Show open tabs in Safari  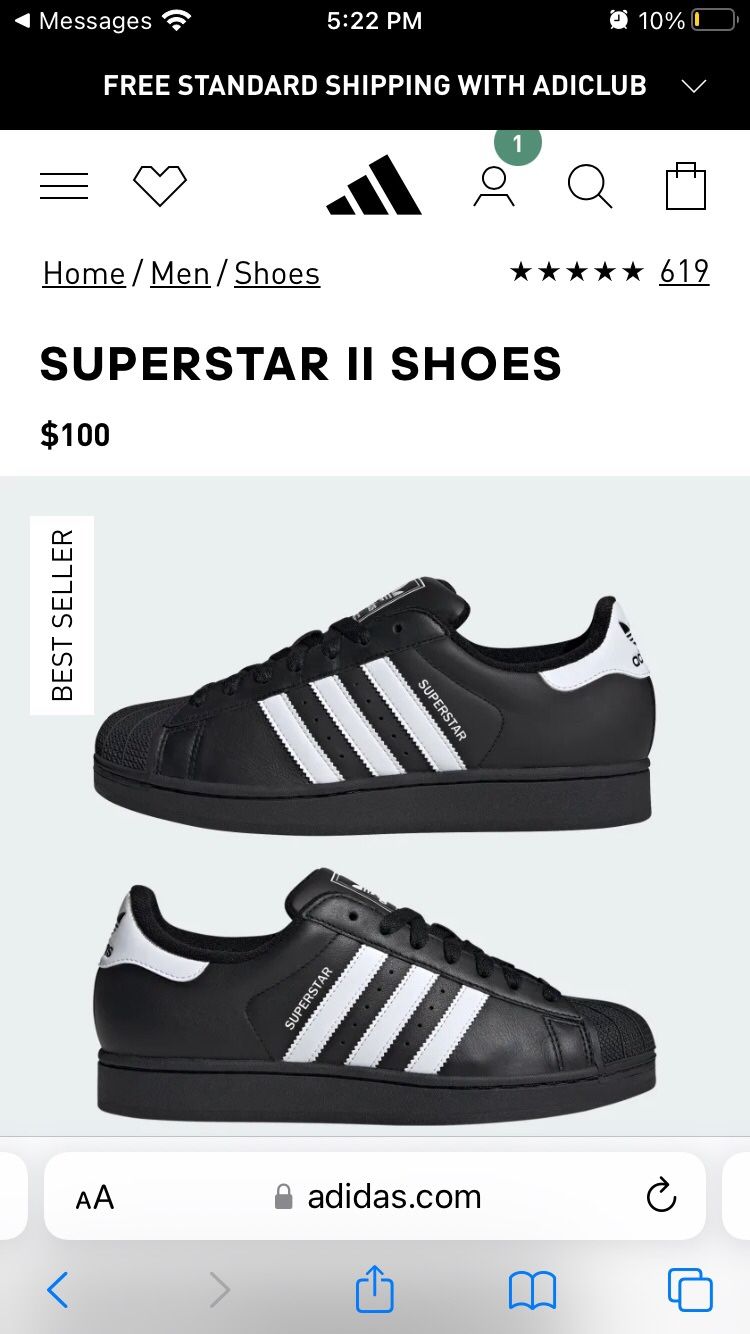point(690,1290)
